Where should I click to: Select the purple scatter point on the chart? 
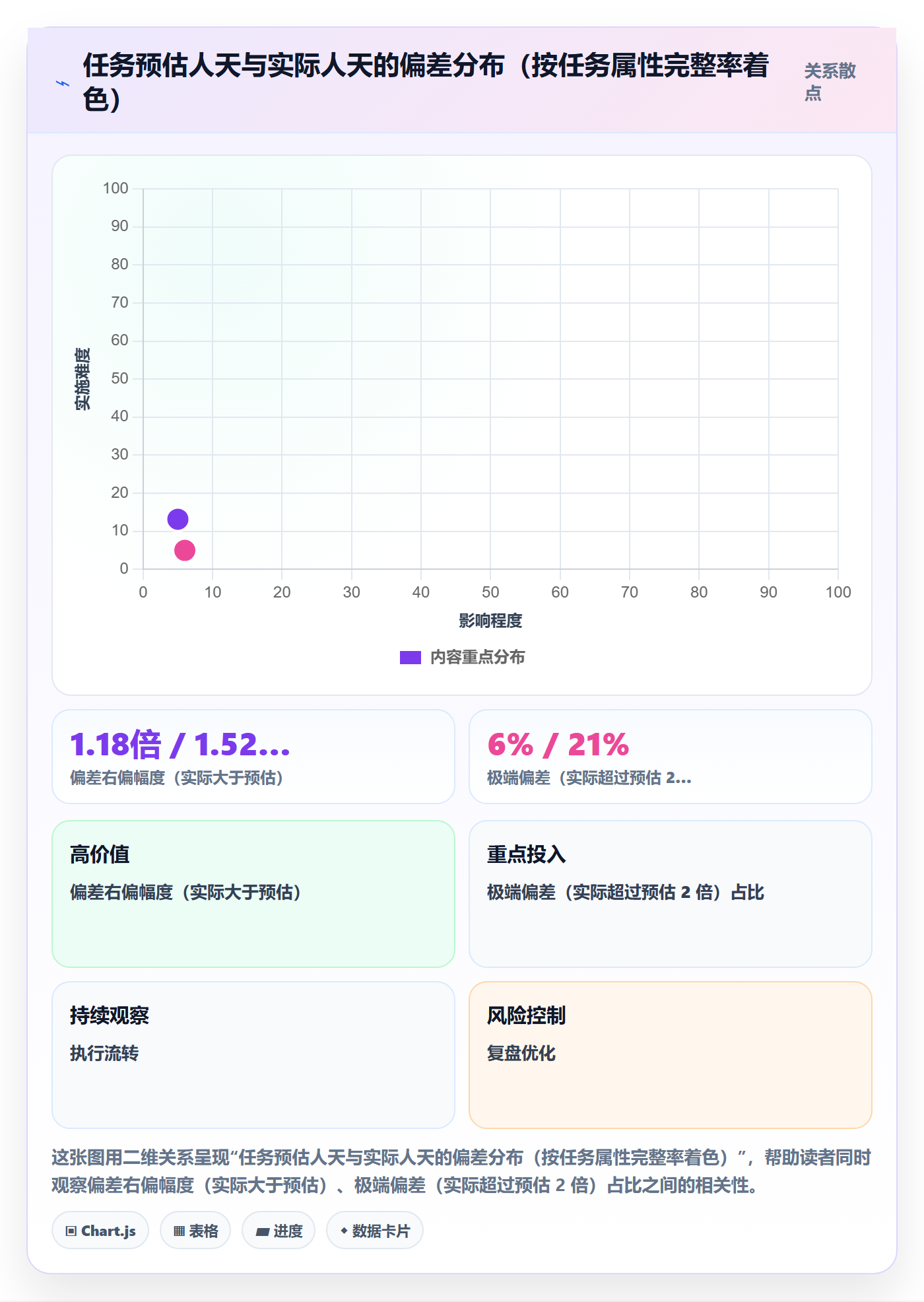pos(178,519)
